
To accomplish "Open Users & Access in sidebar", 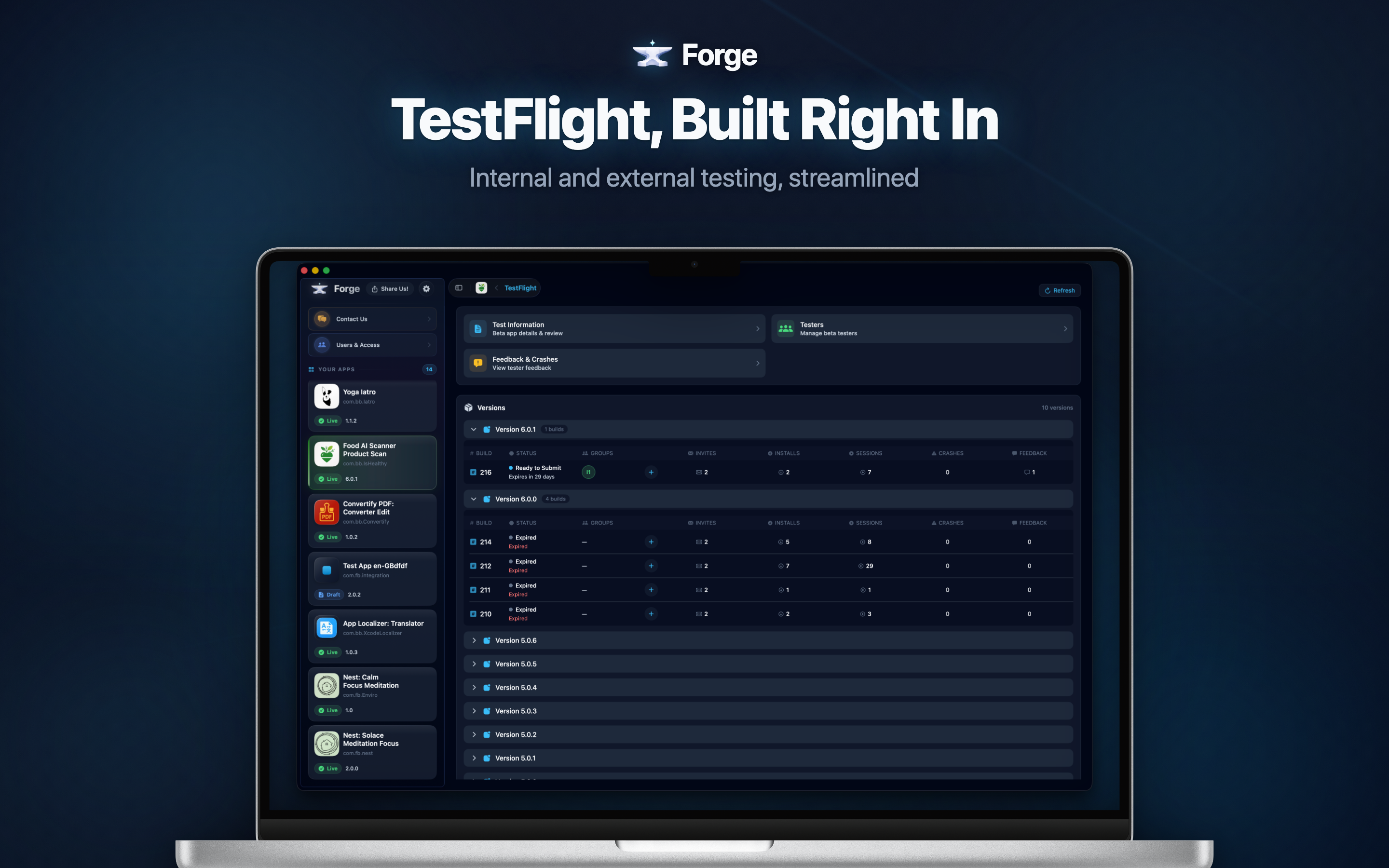I will tap(372, 345).
